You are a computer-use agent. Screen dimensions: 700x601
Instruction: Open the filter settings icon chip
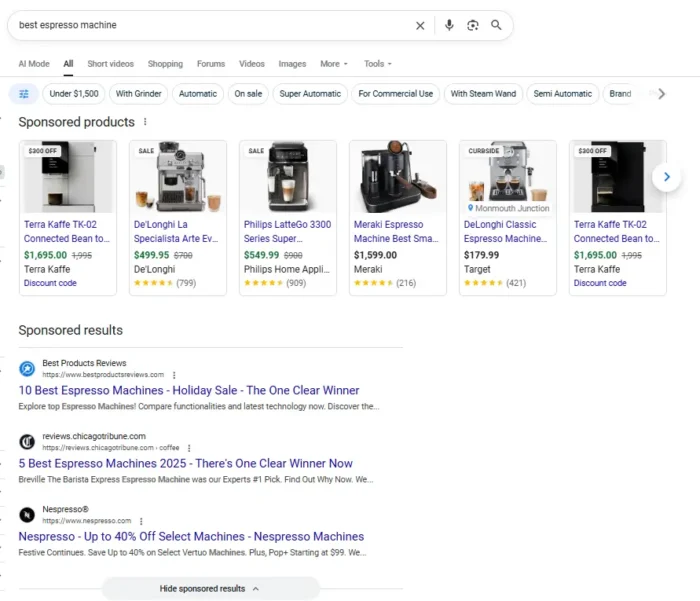(x=24, y=94)
